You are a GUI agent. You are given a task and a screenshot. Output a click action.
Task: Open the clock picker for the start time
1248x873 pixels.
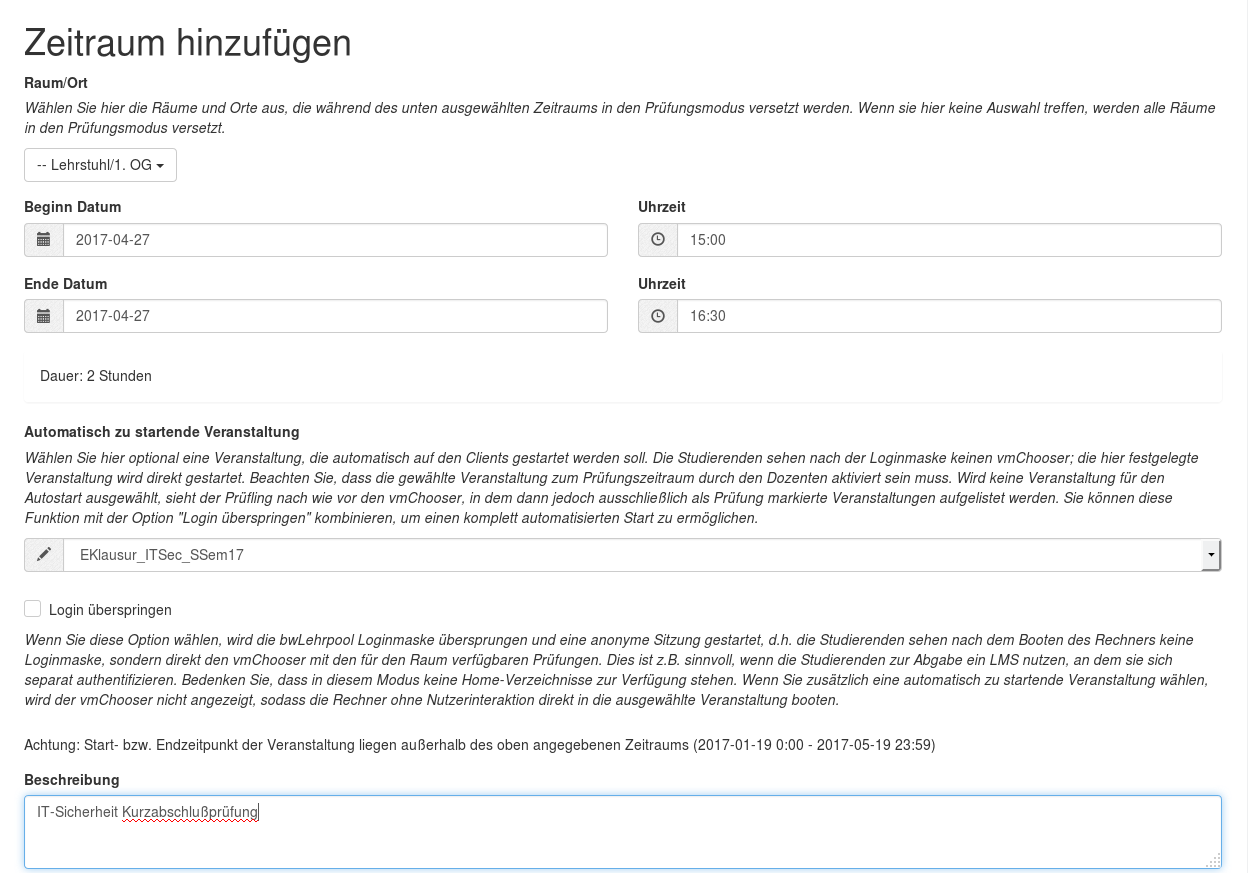pos(658,240)
